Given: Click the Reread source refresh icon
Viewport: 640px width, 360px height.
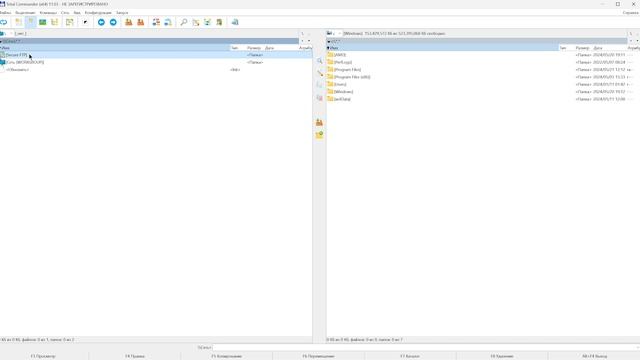Looking at the screenshot, I should tap(4, 22).
